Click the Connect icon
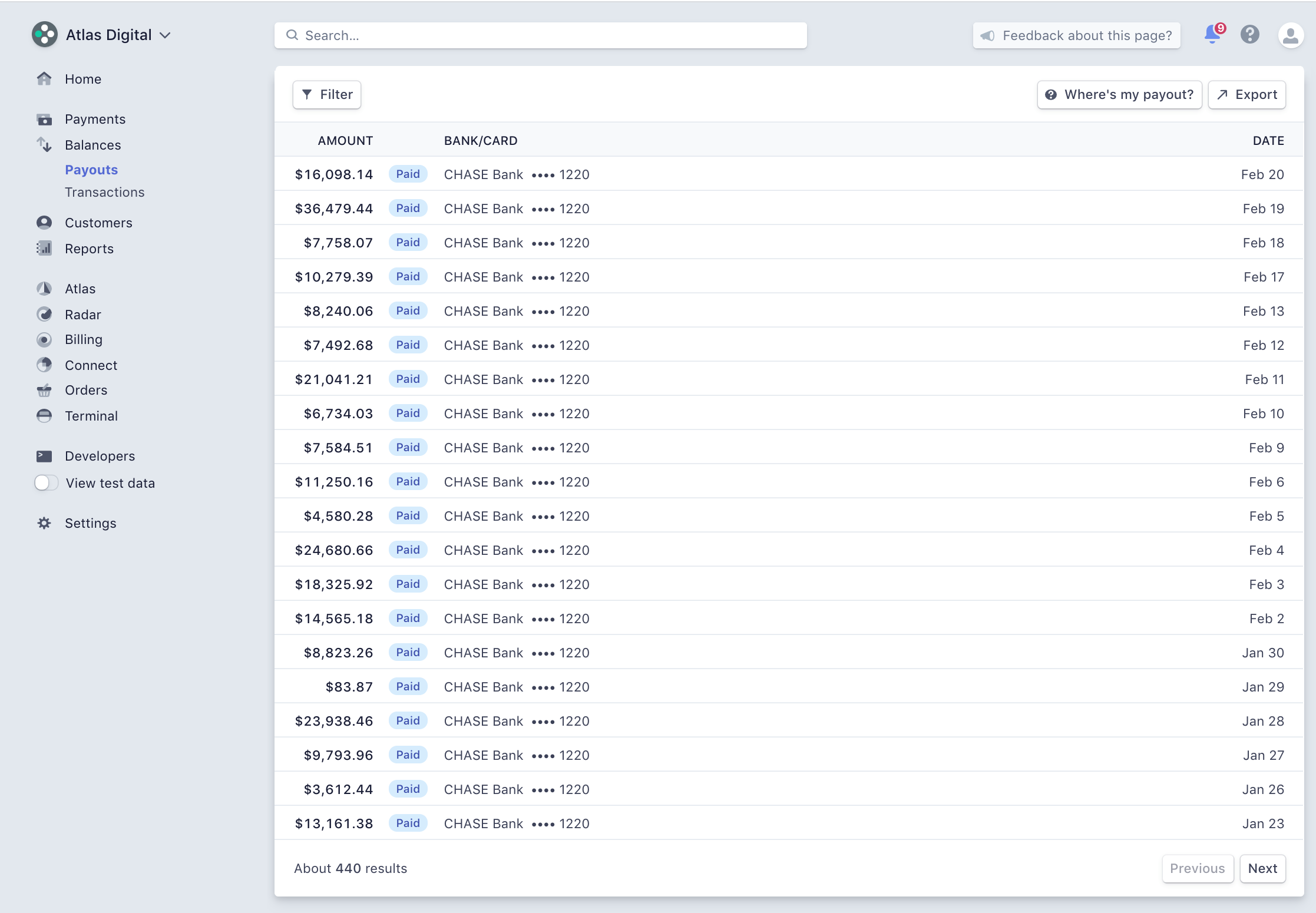Screen dimensions: 1316x913 (x=44, y=365)
